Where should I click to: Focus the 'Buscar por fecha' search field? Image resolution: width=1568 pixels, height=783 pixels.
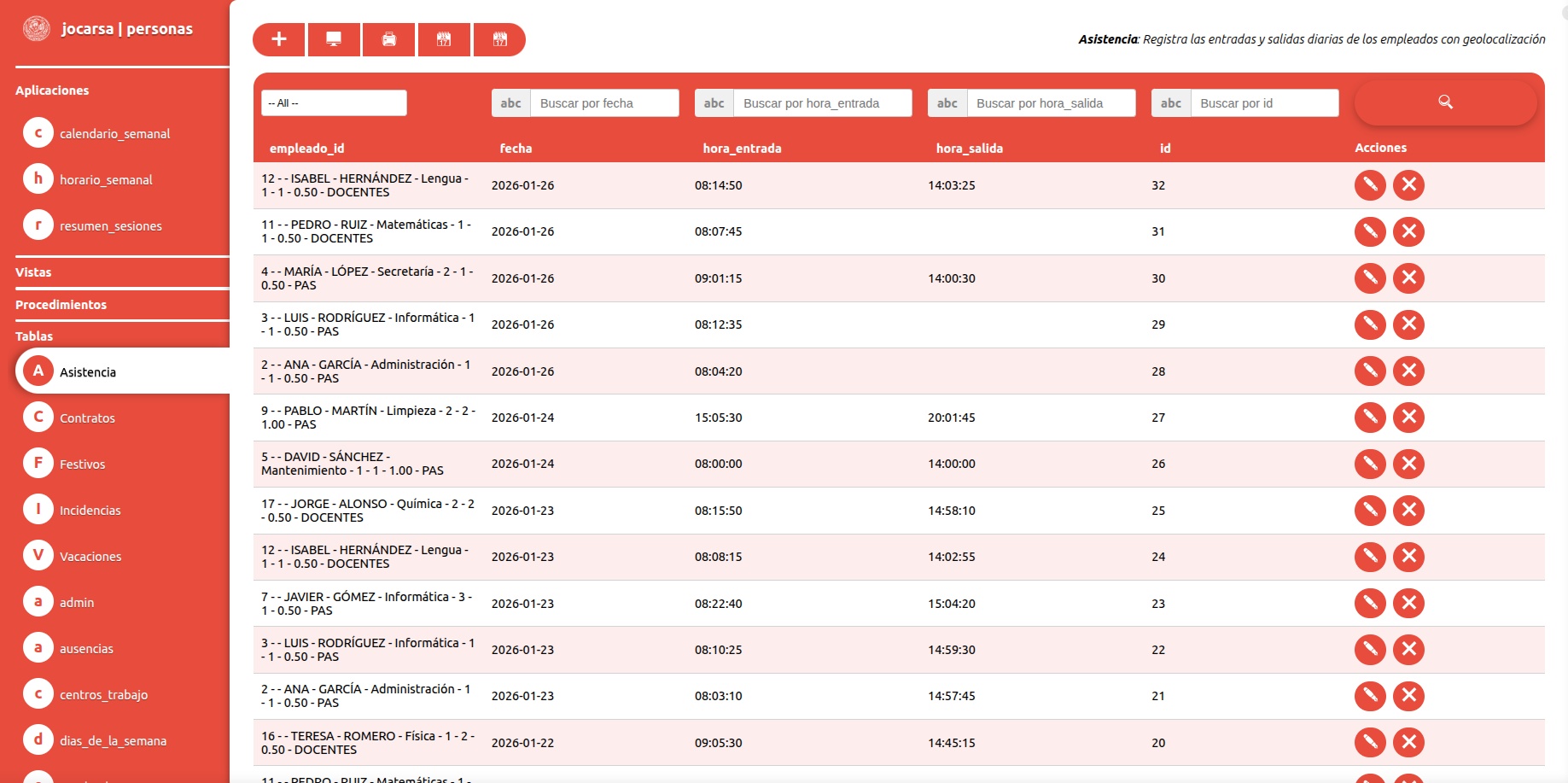click(604, 103)
